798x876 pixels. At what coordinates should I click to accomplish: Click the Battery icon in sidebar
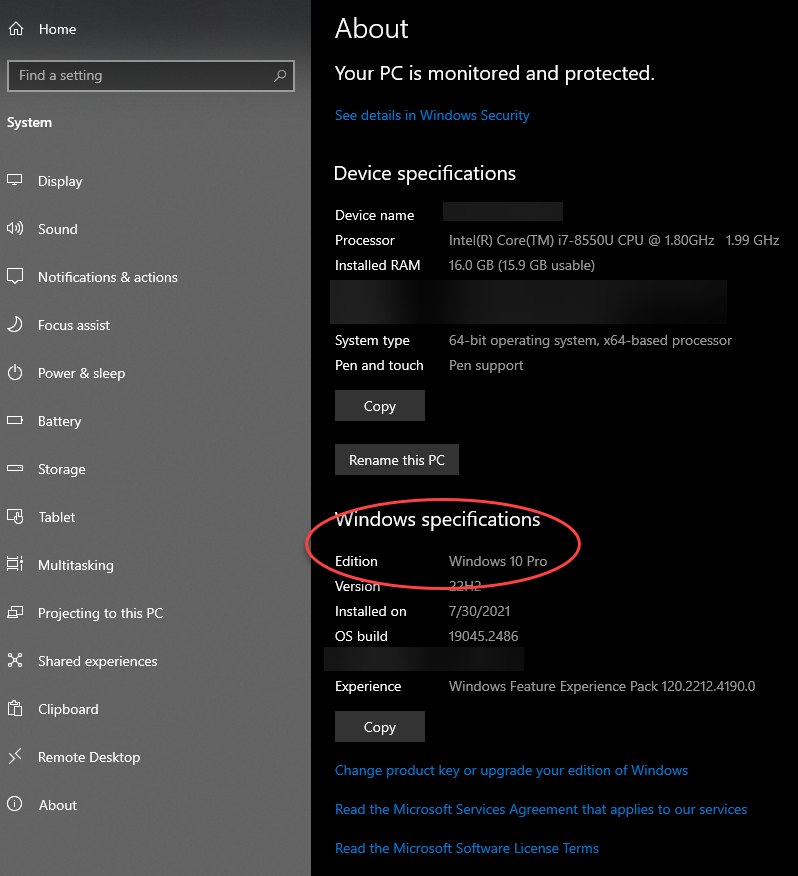(15, 420)
